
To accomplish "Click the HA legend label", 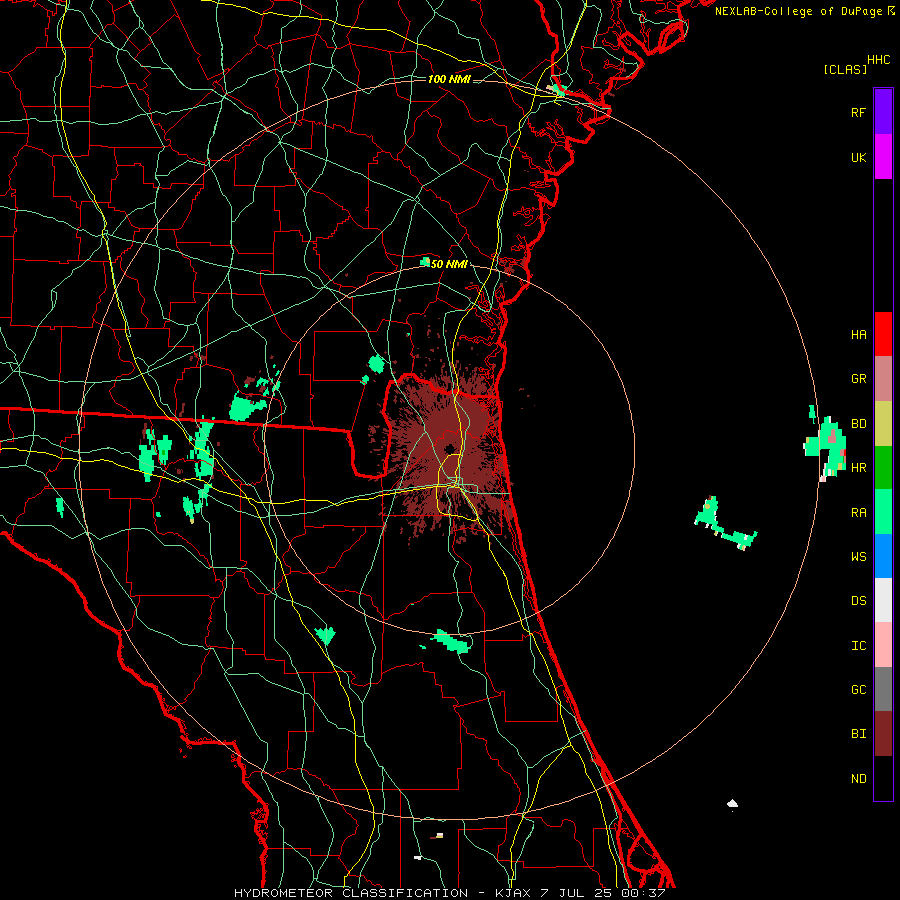I will tap(858, 334).
